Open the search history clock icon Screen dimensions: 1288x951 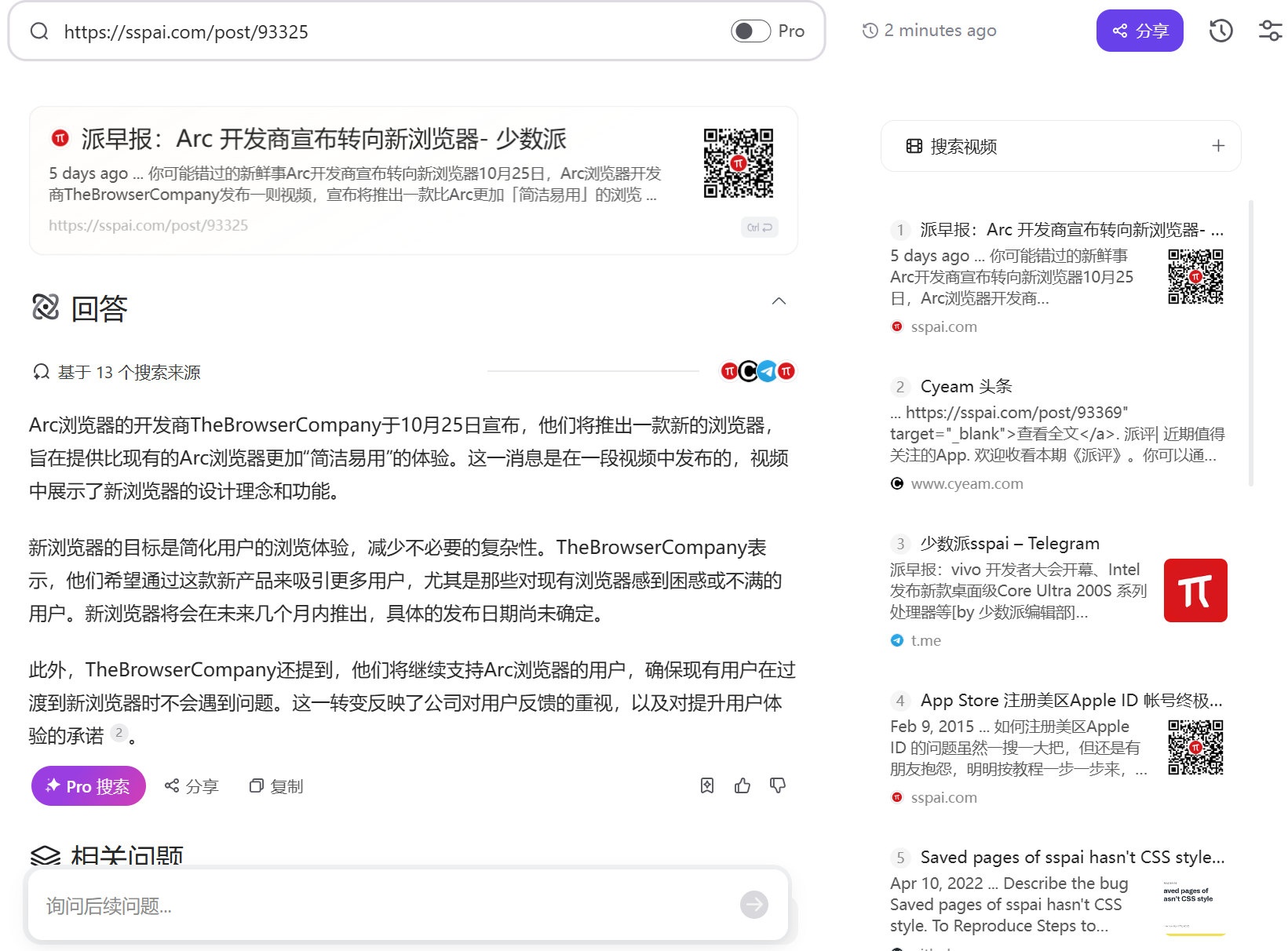coord(1220,31)
